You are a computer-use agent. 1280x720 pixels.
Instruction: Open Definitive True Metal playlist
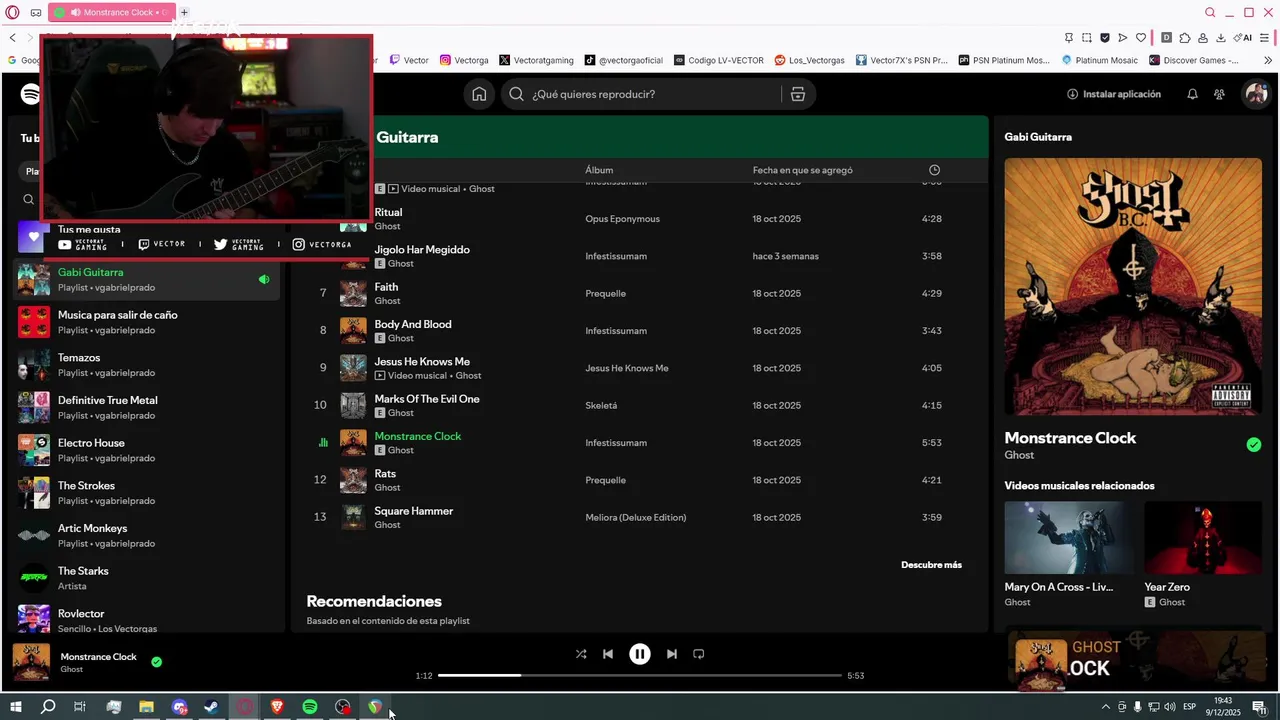point(145,407)
